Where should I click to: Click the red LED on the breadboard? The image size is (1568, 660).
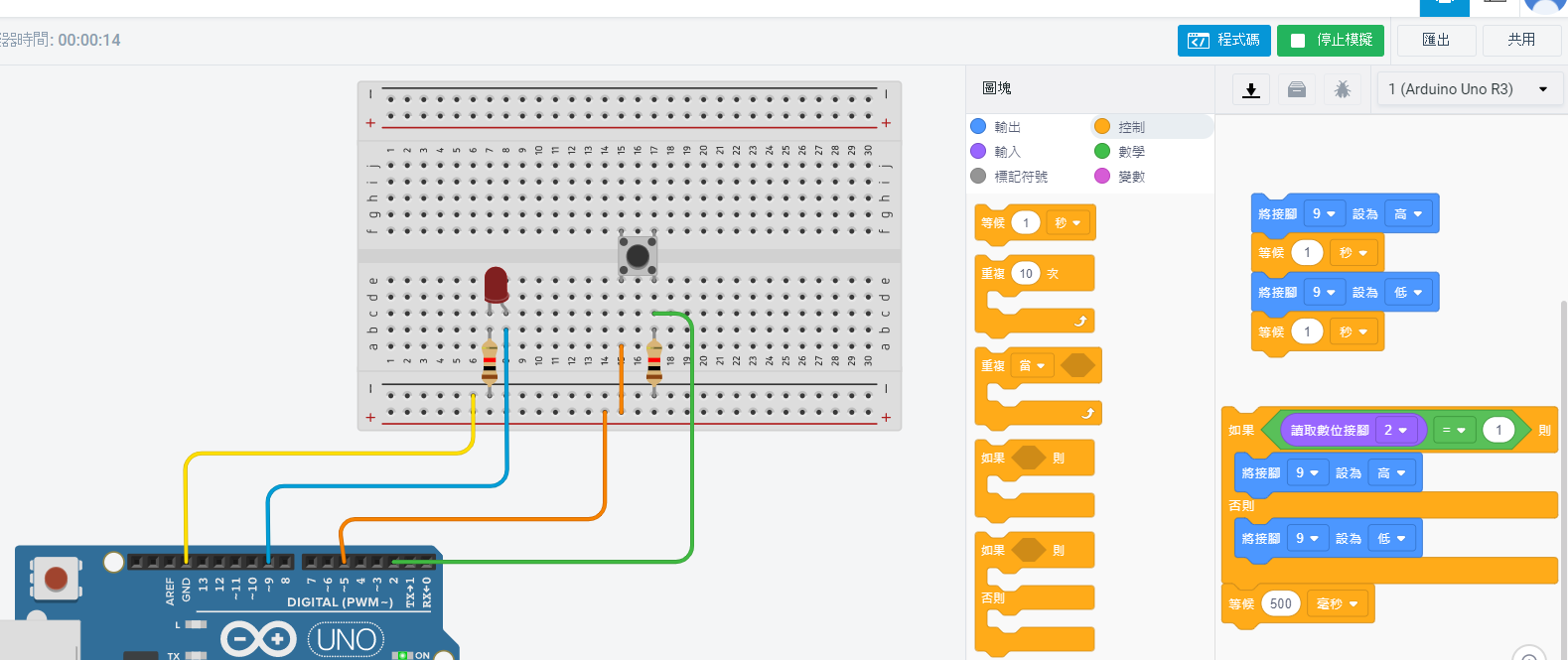pyautogui.click(x=496, y=285)
